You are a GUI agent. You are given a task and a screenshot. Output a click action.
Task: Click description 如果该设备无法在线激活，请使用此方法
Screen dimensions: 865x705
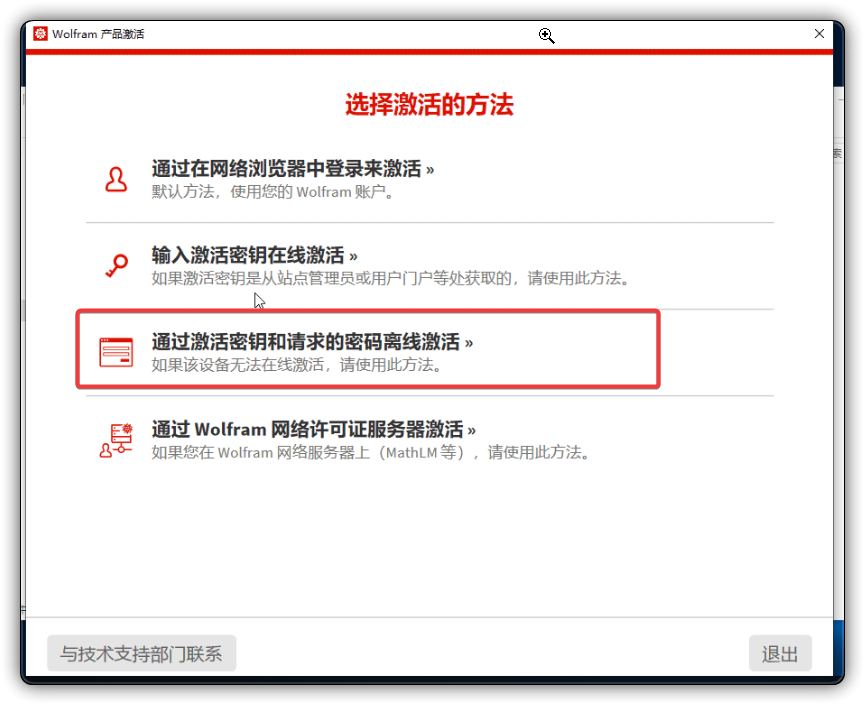(297, 365)
